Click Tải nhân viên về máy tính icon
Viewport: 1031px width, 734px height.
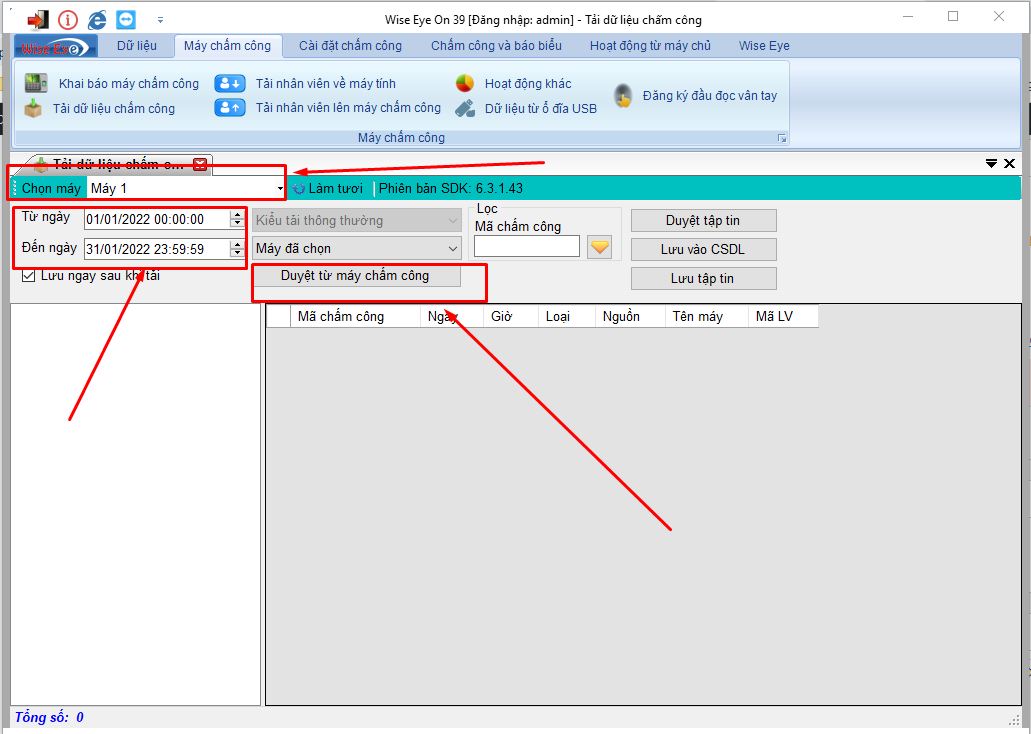tap(230, 84)
